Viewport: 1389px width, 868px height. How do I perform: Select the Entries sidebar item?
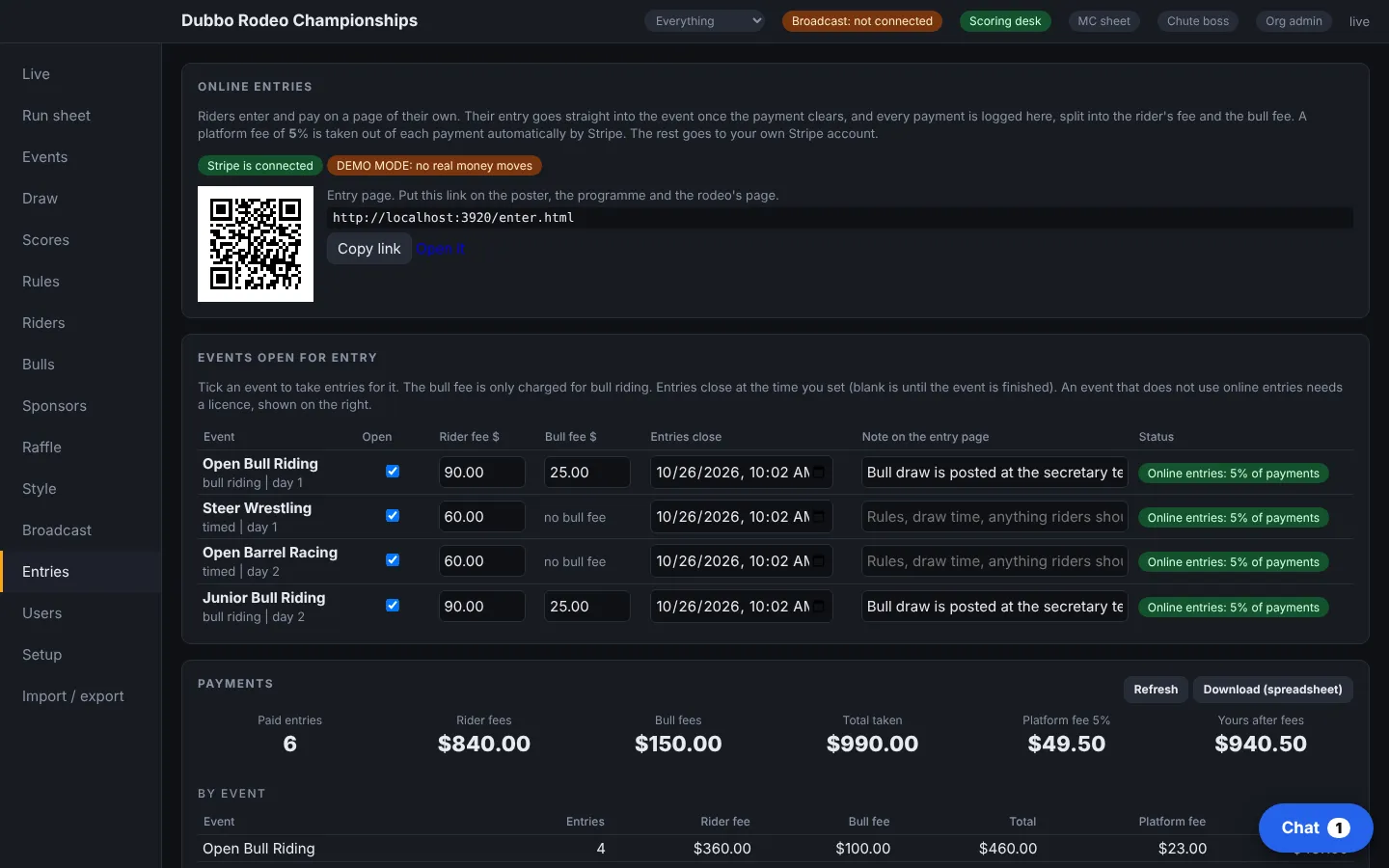[x=81, y=572]
